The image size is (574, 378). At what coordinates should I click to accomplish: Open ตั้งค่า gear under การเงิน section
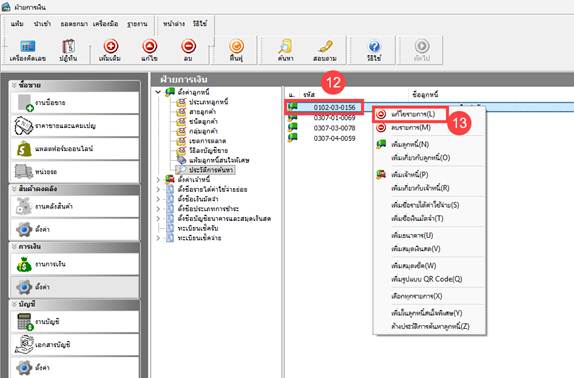[75, 287]
